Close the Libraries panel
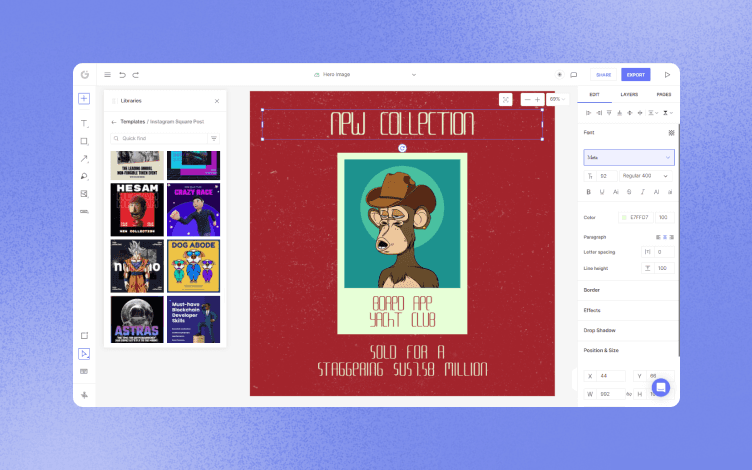752x470 pixels. [x=217, y=101]
